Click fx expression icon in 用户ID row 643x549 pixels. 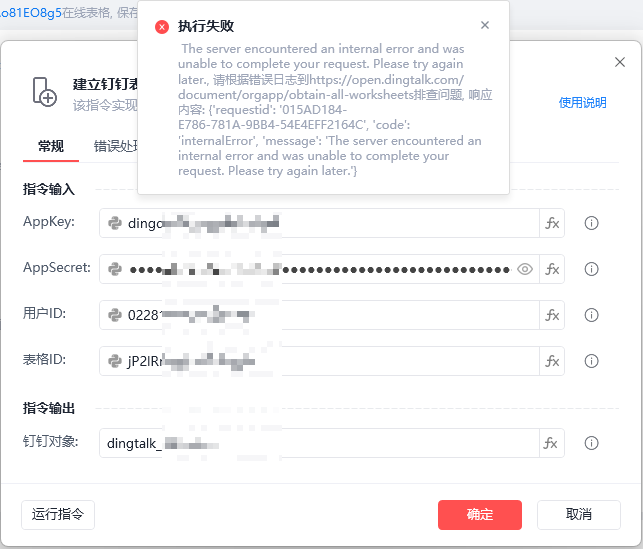click(x=552, y=315)
